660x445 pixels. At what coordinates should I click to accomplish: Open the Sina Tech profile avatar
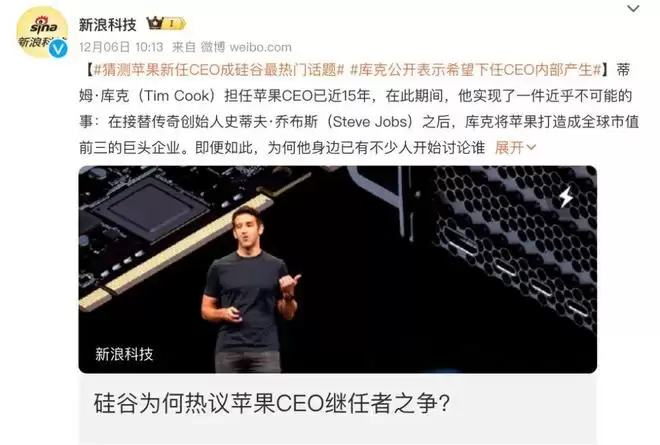pyautogui.click(x=42, y=32)
